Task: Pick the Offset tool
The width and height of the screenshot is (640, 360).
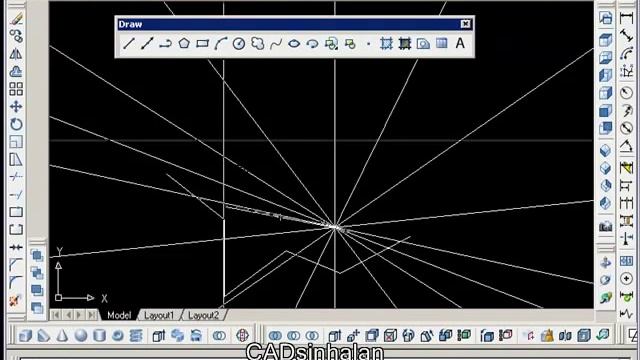Action: (x=16, y=71)
